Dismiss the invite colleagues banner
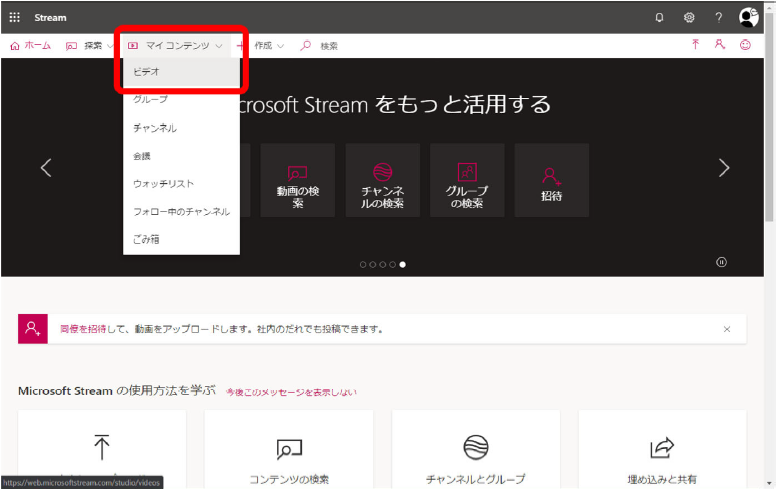 point(727,329)
